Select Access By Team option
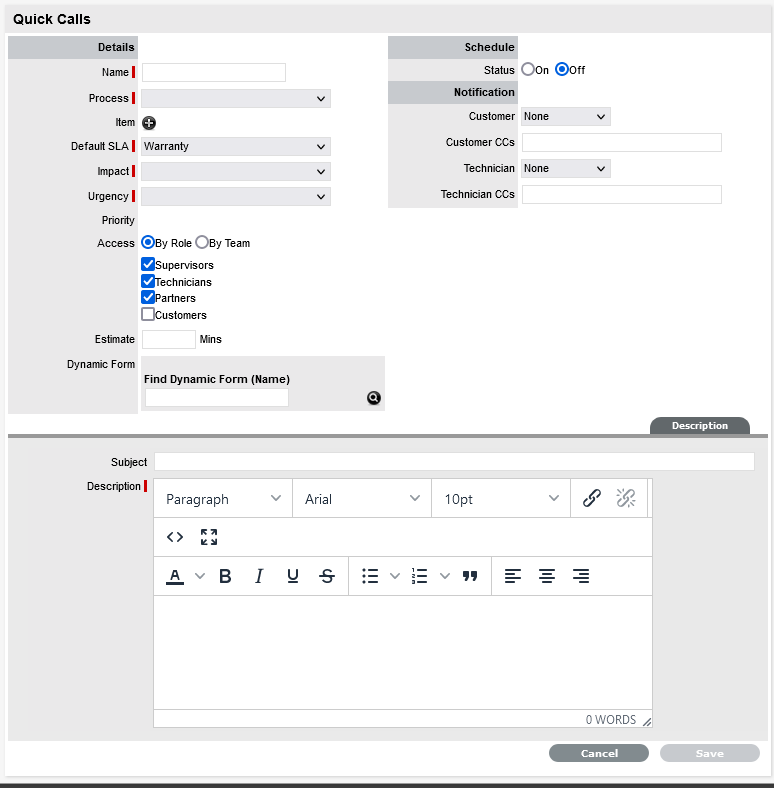774x788 pixels. pyautogui.click(x=202, y=242)
